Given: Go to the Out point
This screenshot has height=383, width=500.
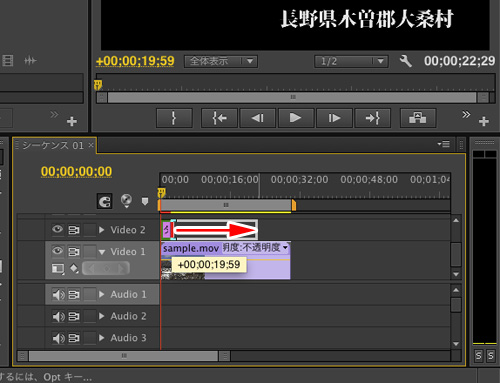Looking at the screenshot, I should (x=372, y=118).
